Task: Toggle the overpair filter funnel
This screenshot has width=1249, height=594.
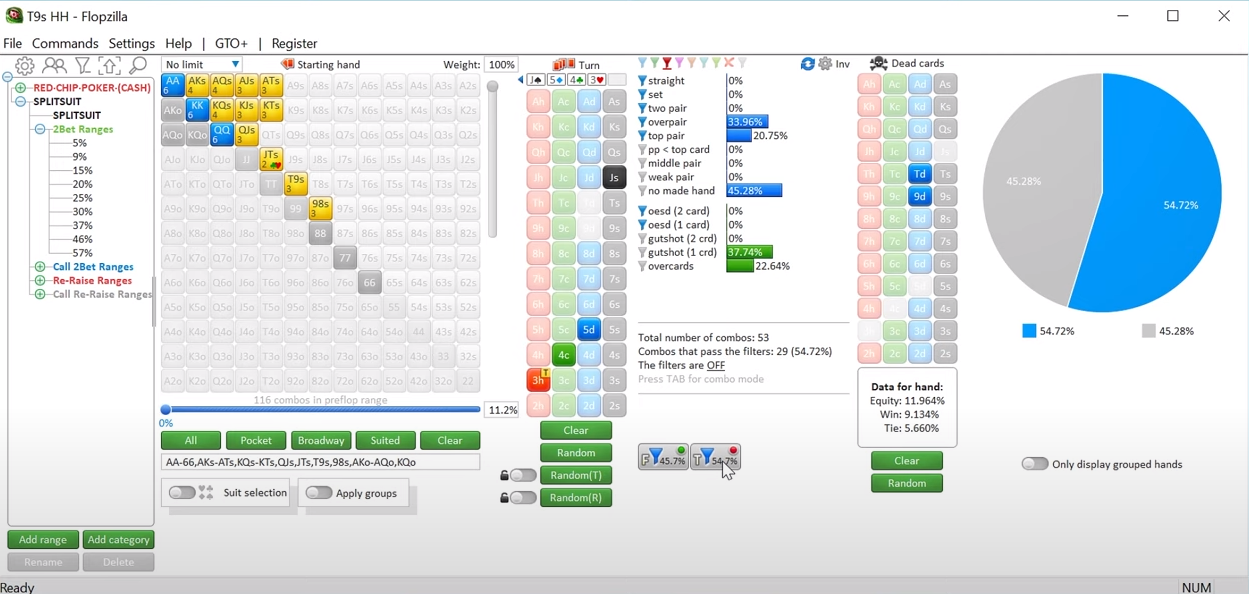Action: [643, 122]
